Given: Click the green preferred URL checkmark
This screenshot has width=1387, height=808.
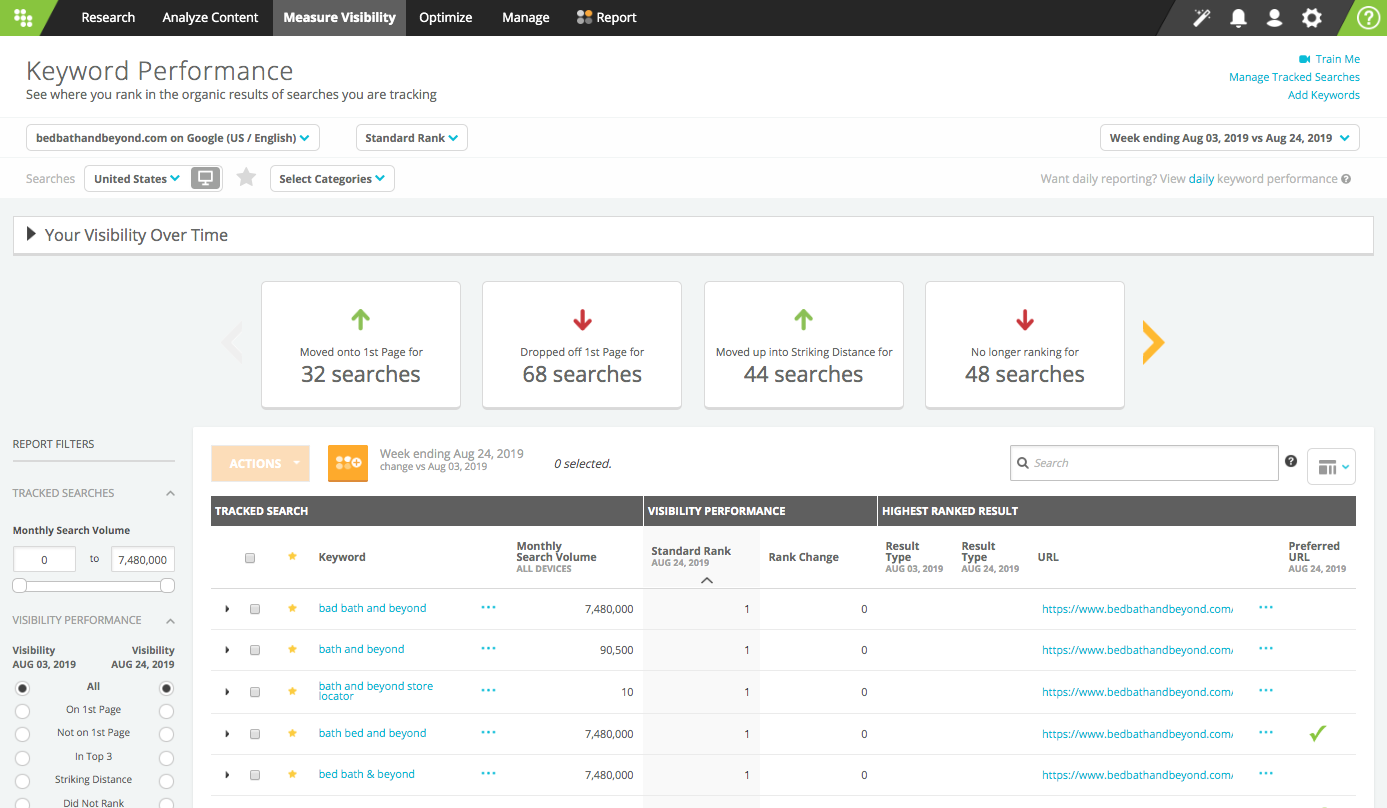Looking at the screenshot, I should pyautogui.click(x=1318, y=734).
